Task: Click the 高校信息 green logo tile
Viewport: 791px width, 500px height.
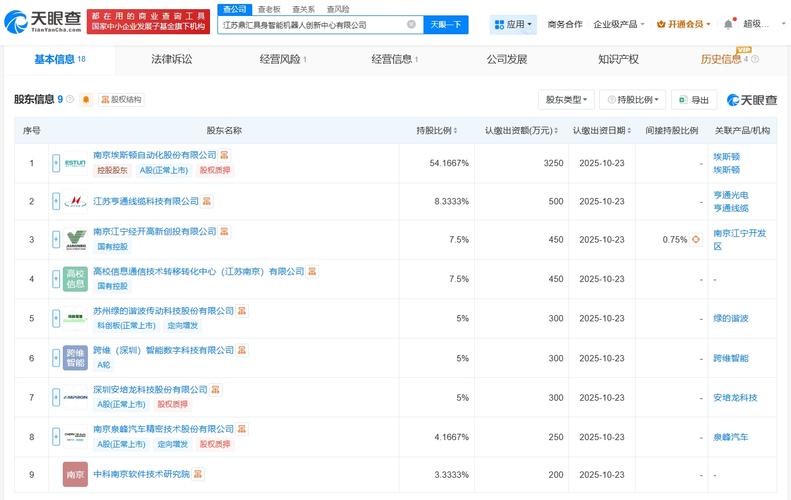Action: click(x=75, y=279)
